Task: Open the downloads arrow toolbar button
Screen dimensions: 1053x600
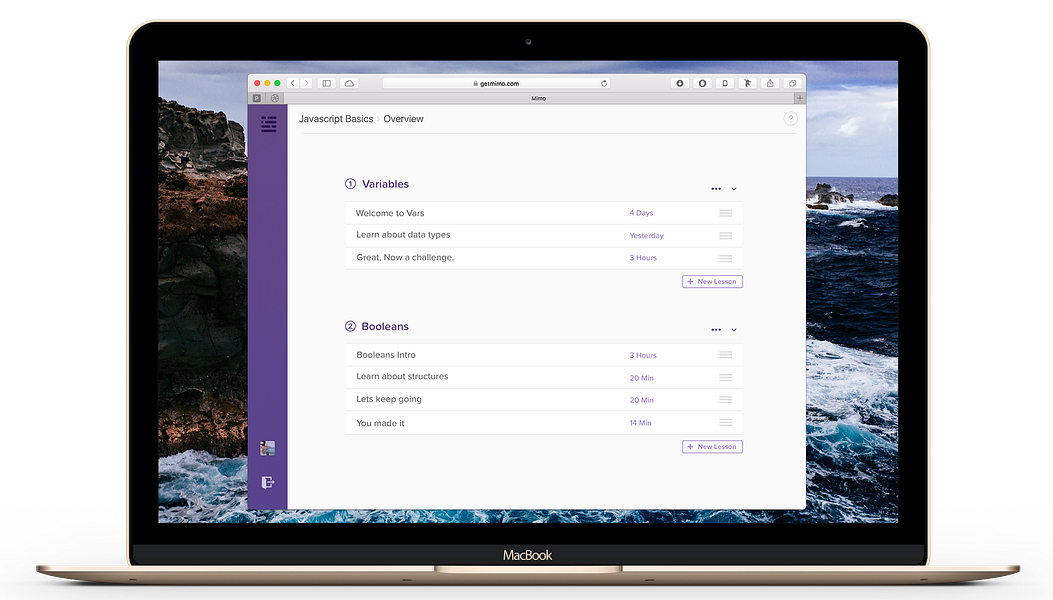Action: pyautogui.click(x=680, y=83)
